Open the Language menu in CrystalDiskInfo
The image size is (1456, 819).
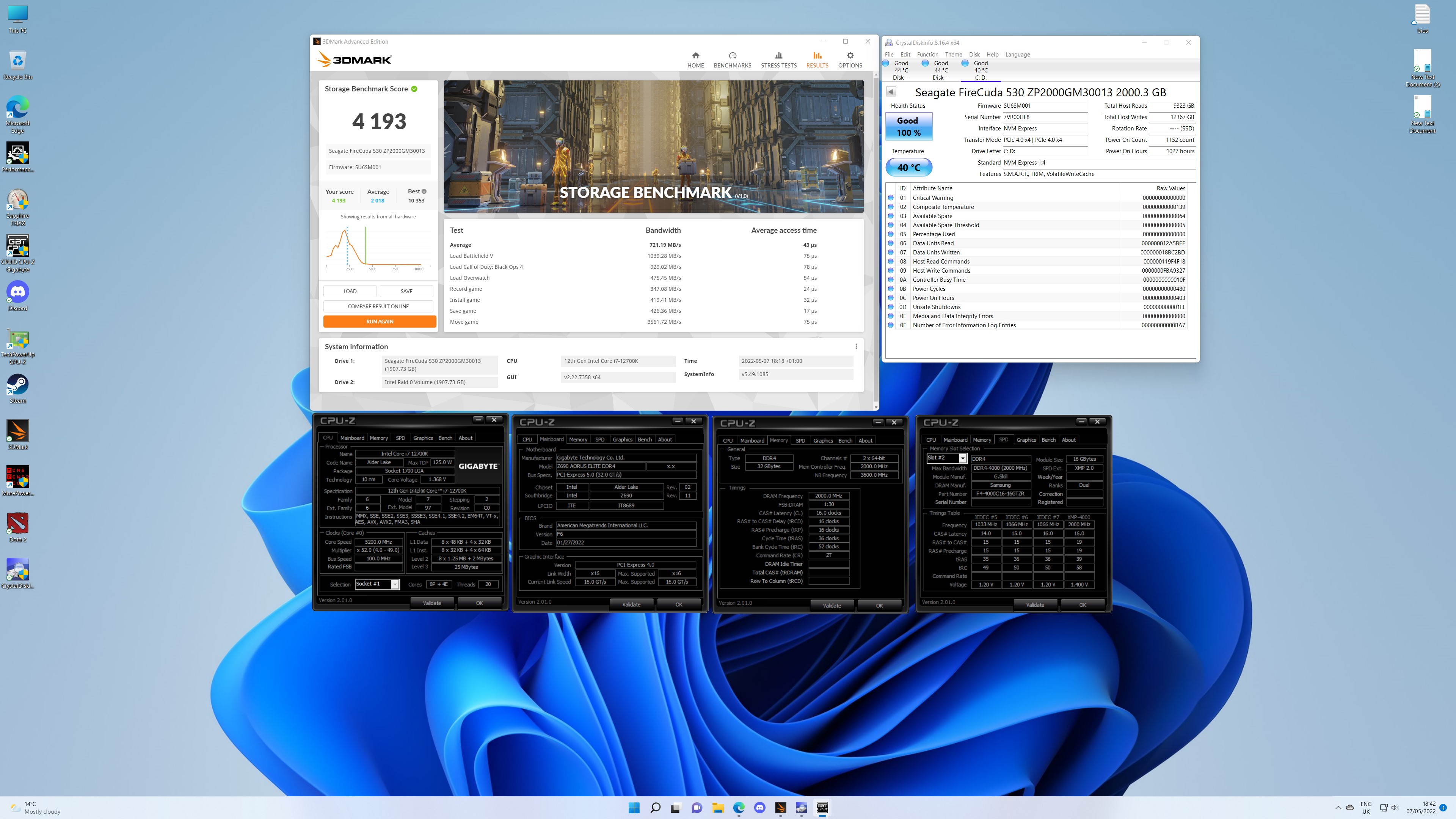(x=1017, y=54)
